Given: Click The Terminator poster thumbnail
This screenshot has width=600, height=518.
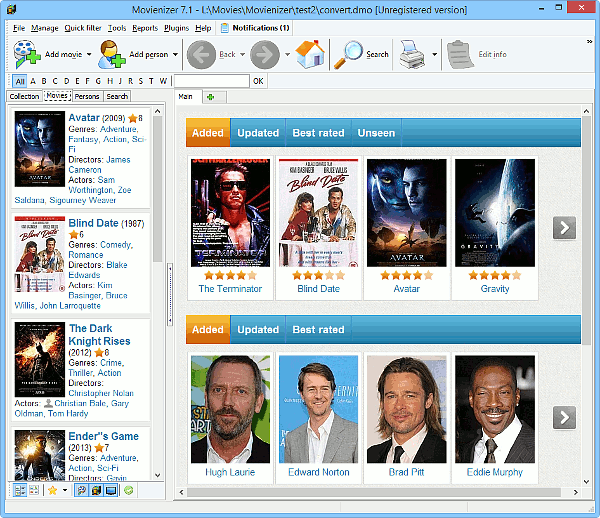Looking at the screenshot, I should [x=230, y=213].
